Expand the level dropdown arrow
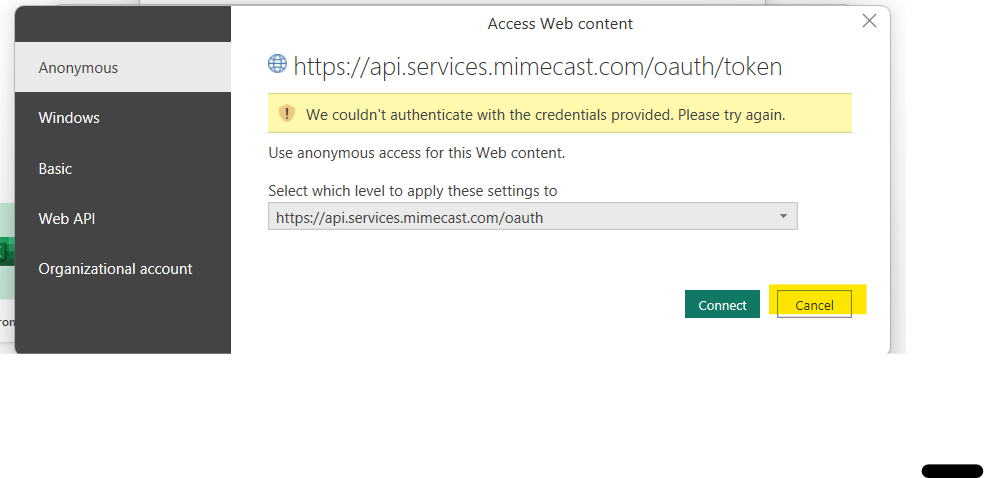Screen dimensions: 984x478 pyautogui.click(x=783, y=217)
